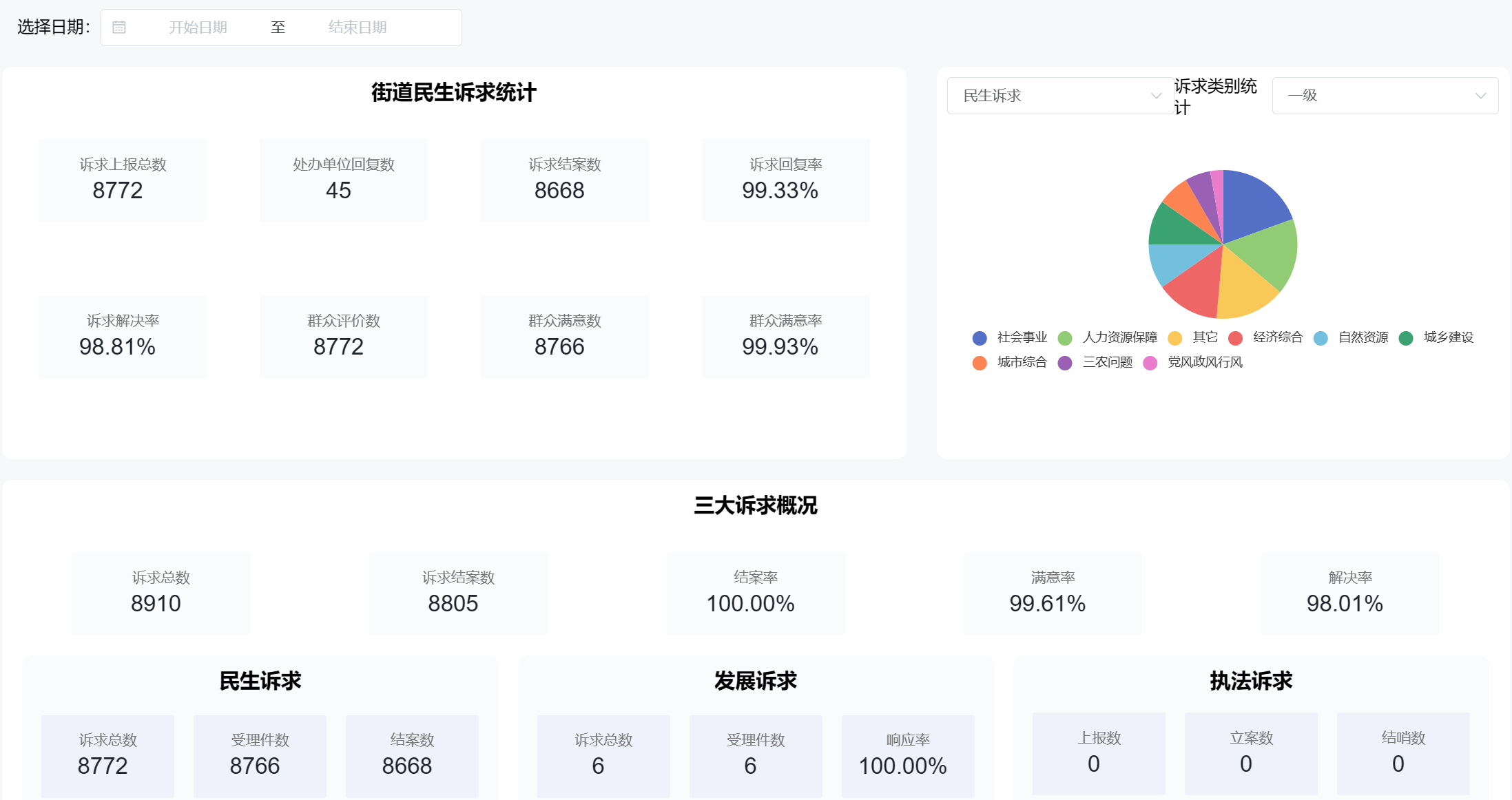Click the pink 党风政风行风 legend dot
Image resolution: width=1512 pixels, height=800 pixels.
1150,363
